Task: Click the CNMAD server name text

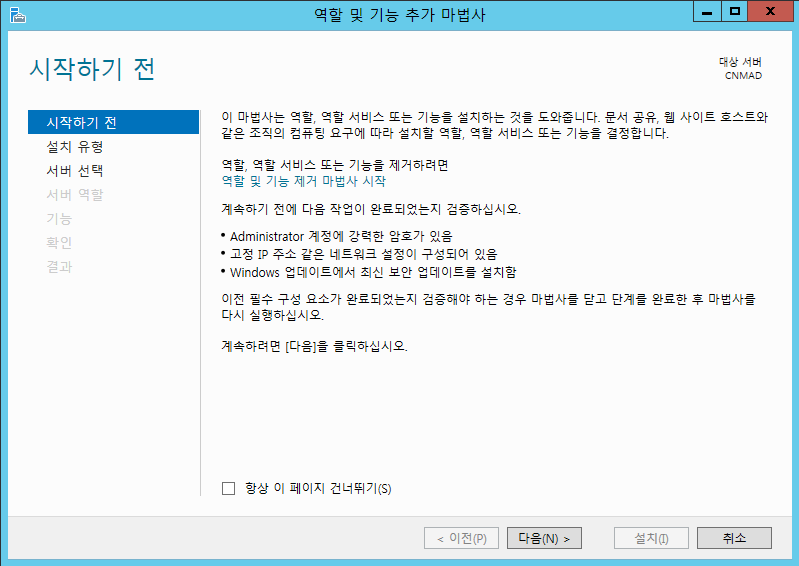Action: coord(743,75)
